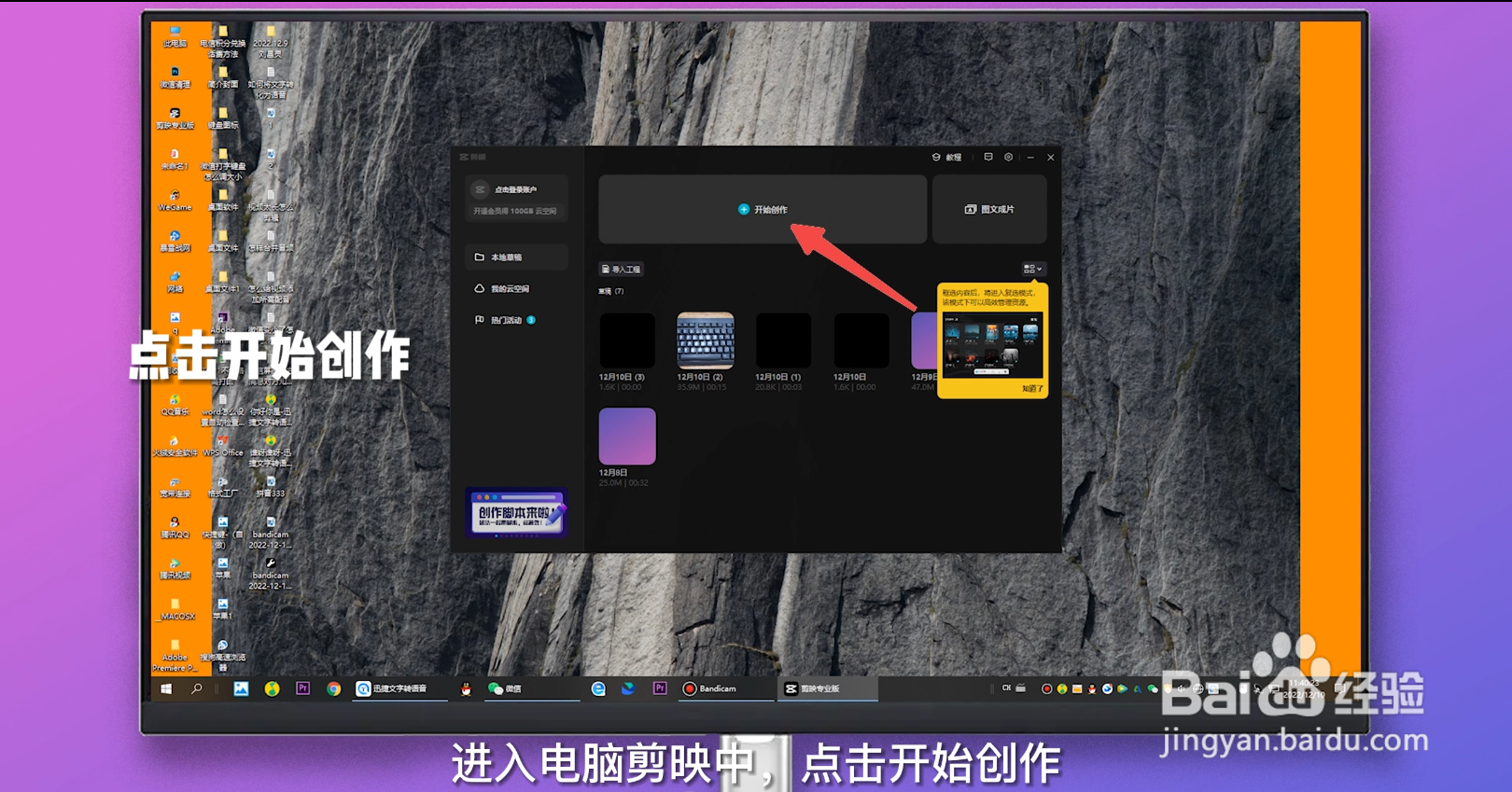Click the feedback message icon in title bar
1512x792 pixels.
click(x=988, y=157)
